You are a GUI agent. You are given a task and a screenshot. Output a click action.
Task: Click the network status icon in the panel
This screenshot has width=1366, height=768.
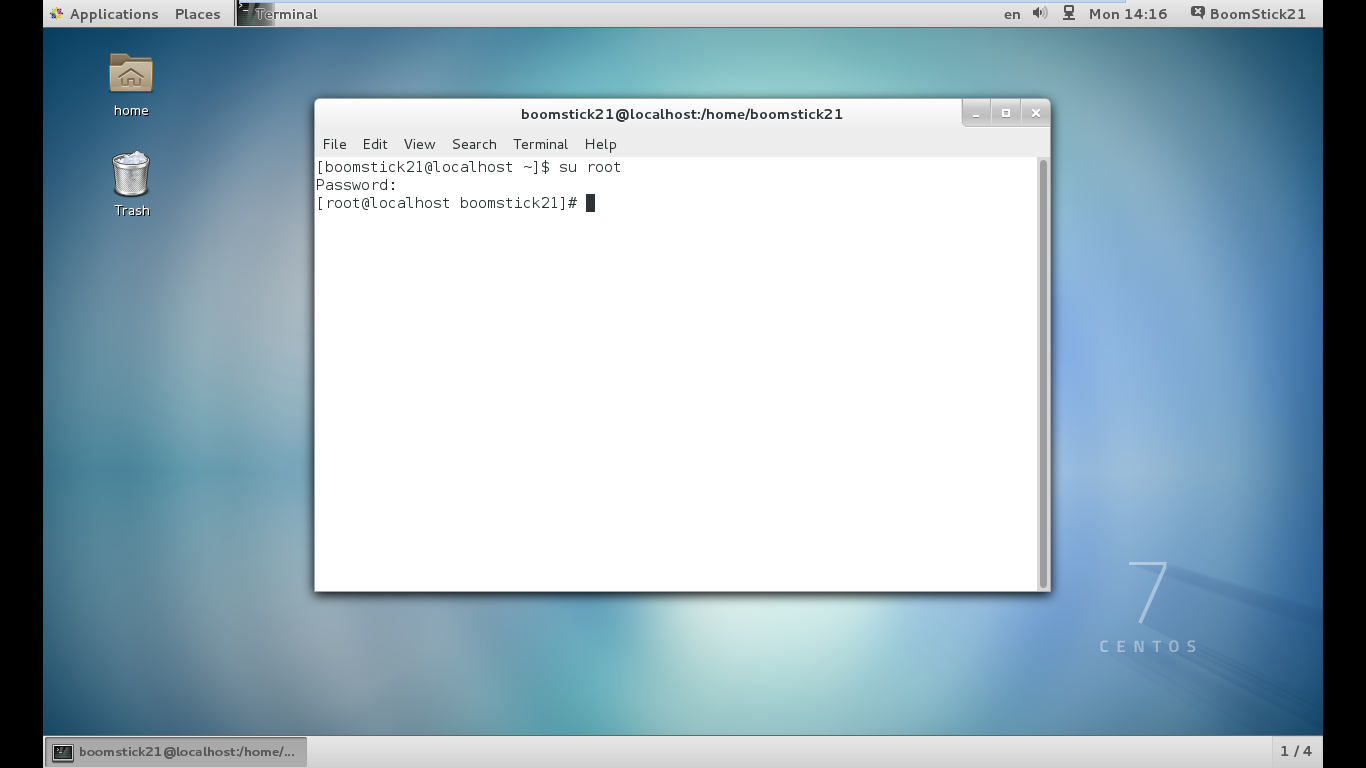coord(1069,14)
